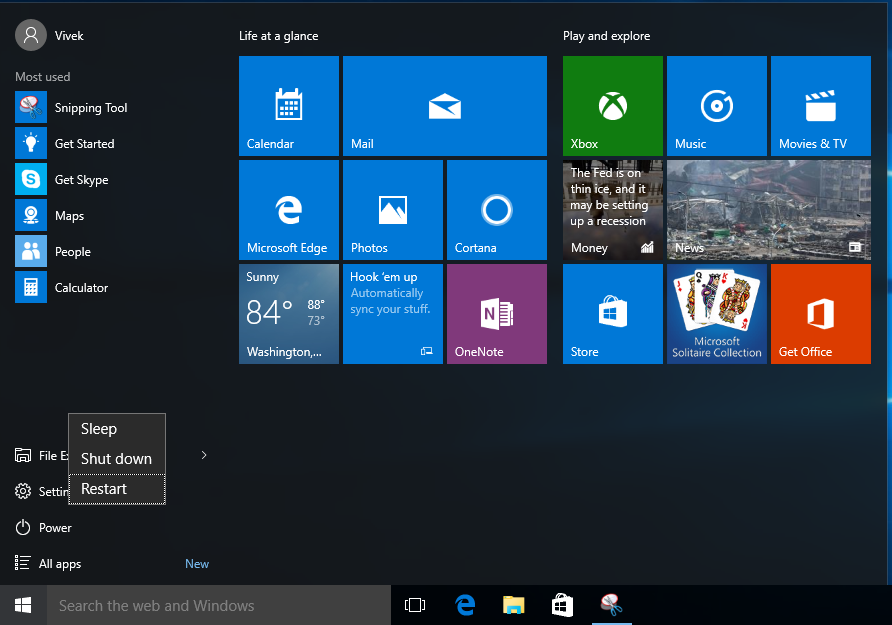Image resolution: width=892 pixels, height=625 pixels.
Task: Click the Get Skype icon
Action: pos(31,179)
